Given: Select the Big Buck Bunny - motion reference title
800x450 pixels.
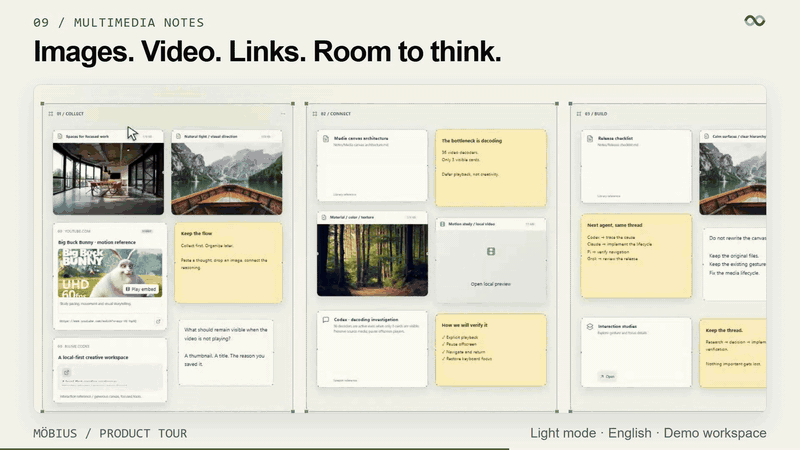Looking at the screenshot, I should click(x=97, y=242).
